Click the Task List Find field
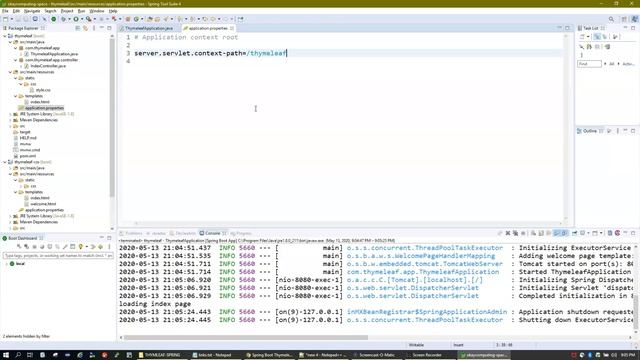 (589, 64)
